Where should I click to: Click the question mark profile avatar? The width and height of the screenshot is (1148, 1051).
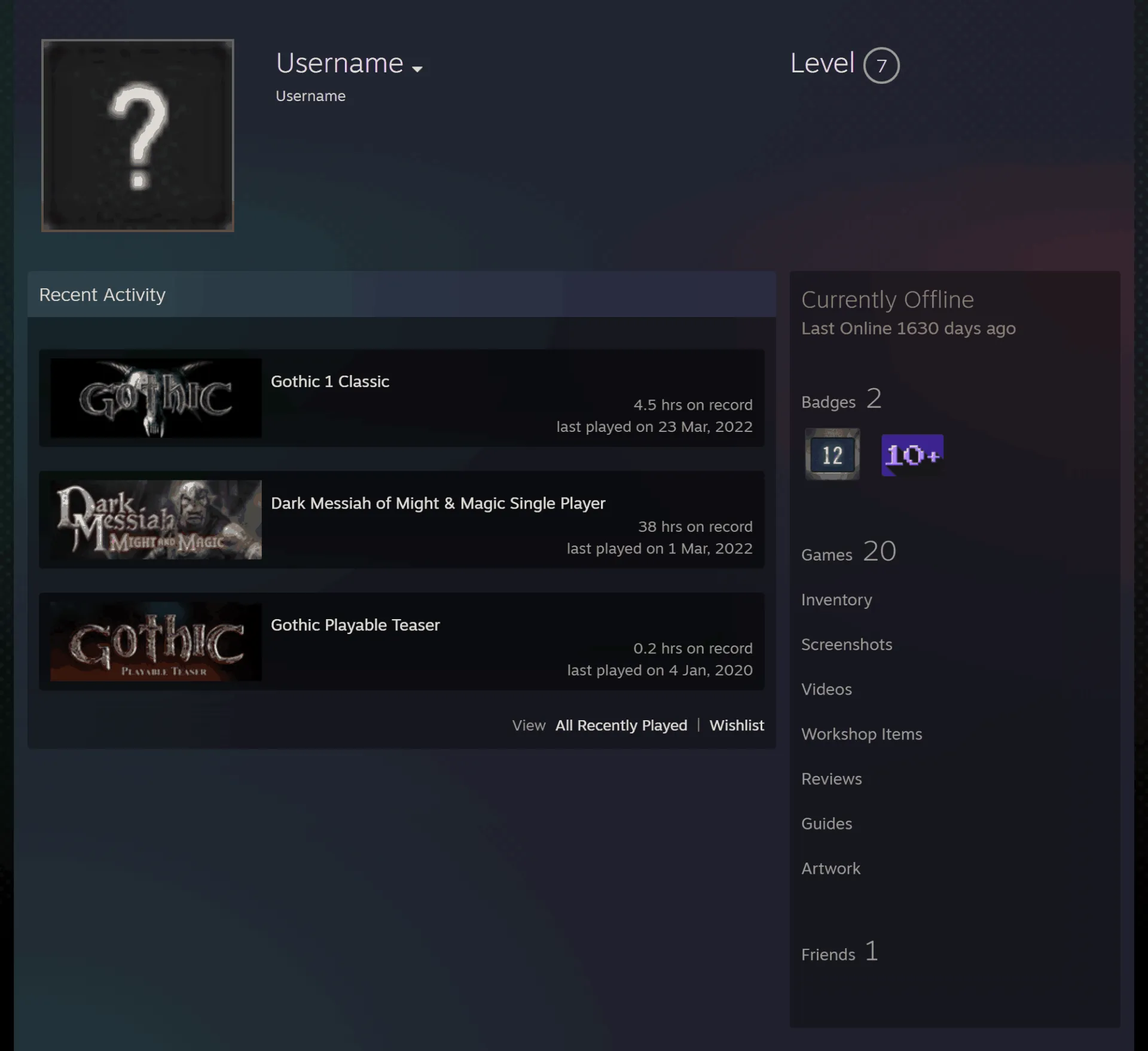pyautogui.click(x=138, y=135)
